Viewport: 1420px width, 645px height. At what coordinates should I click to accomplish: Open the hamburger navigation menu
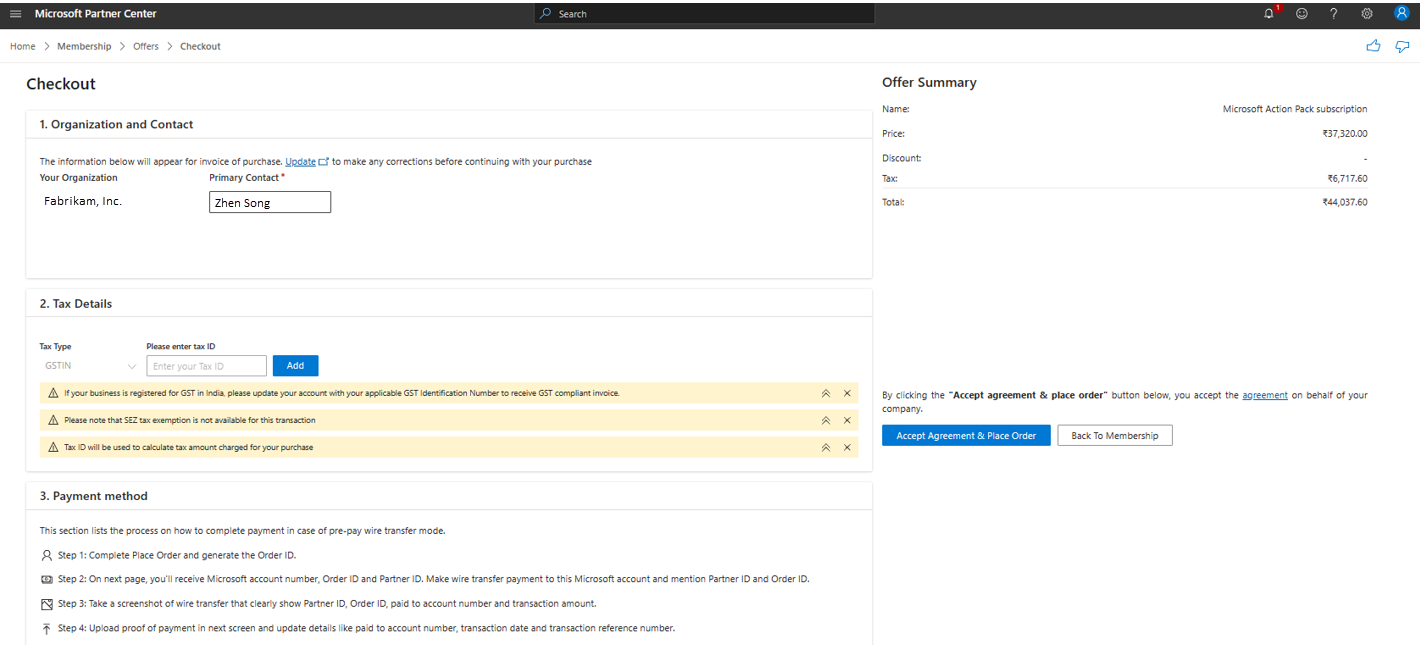point(15,14)
